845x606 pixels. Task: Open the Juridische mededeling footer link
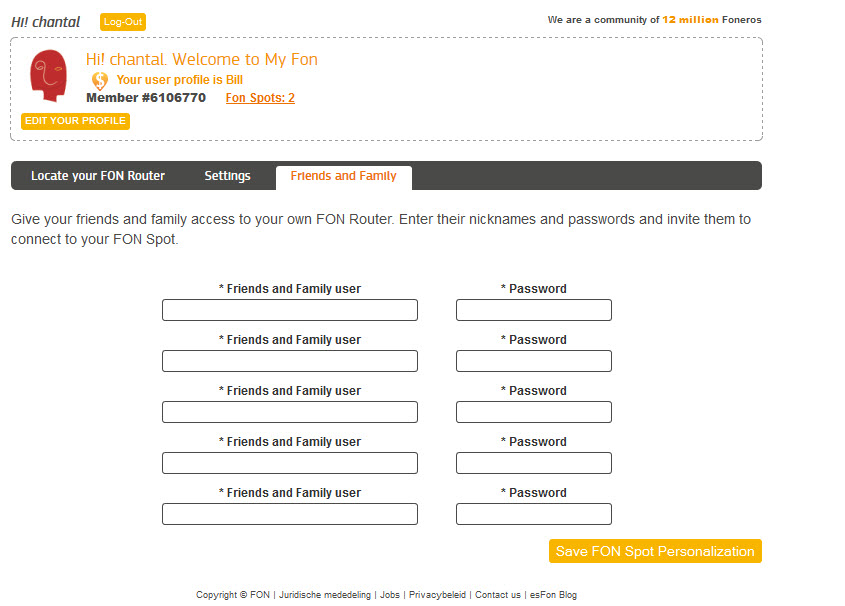click(325, 595)
